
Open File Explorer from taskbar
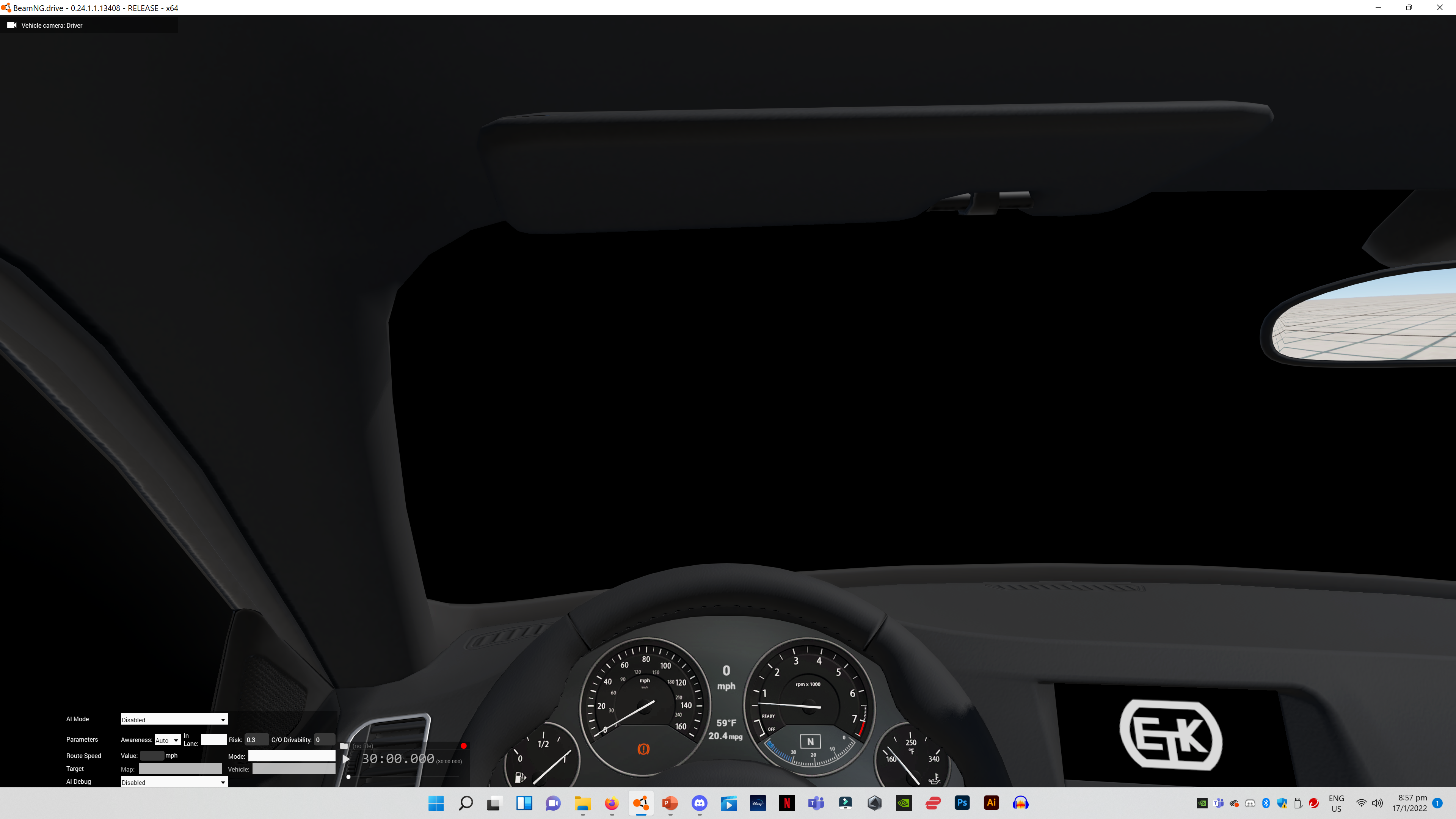582,803
